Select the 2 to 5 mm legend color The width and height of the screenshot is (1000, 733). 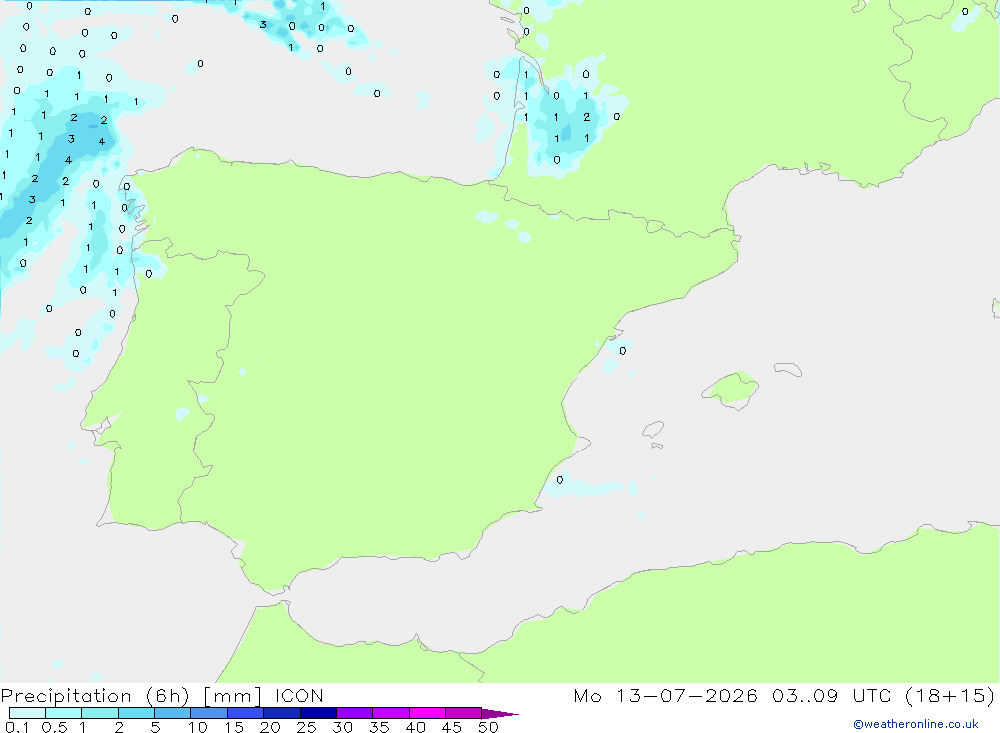click(x=136, y=713)
